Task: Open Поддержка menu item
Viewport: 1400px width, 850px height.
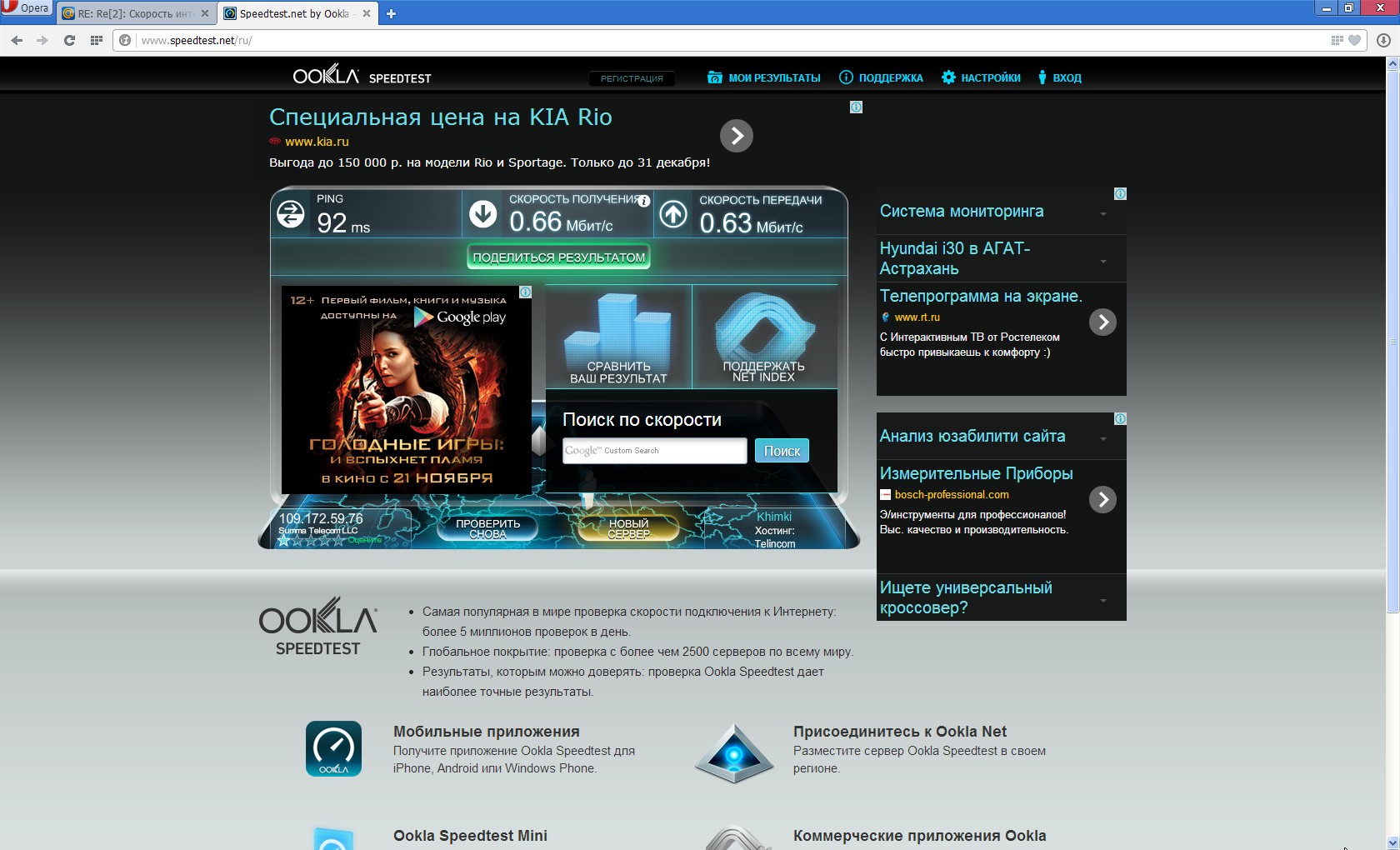Action: pyautogui.click(x=881, y=77)
